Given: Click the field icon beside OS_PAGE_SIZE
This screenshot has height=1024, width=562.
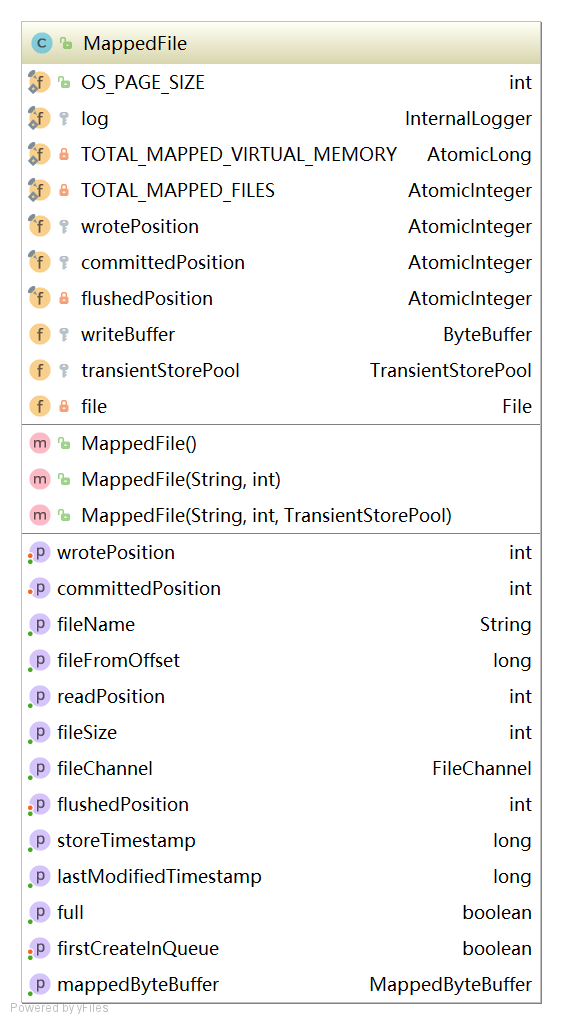Looking at the screenshot, I should pyautogui.click(x=39, y=82).
